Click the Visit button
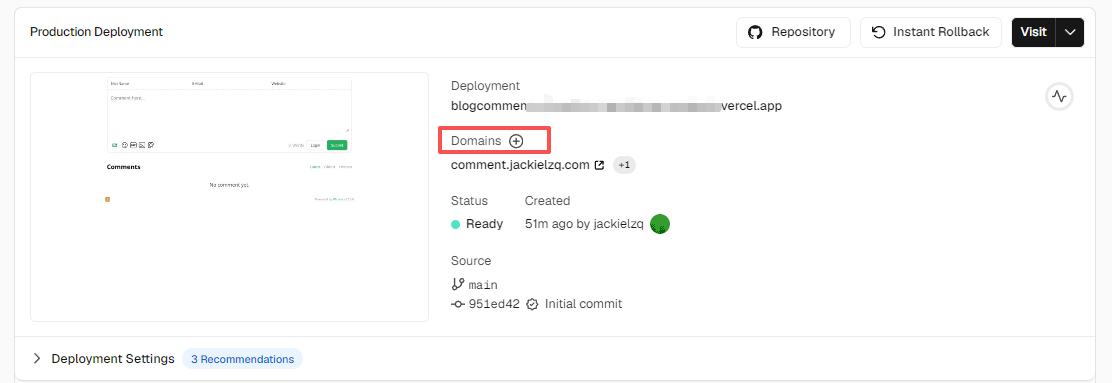 (x=1033, y=33)
